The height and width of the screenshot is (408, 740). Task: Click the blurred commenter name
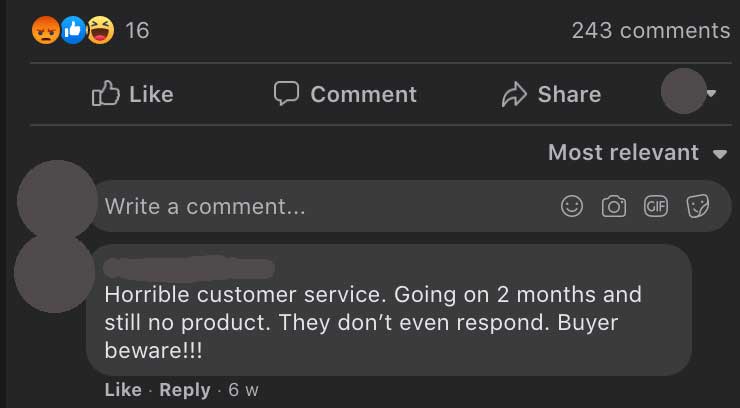point(189,268)
